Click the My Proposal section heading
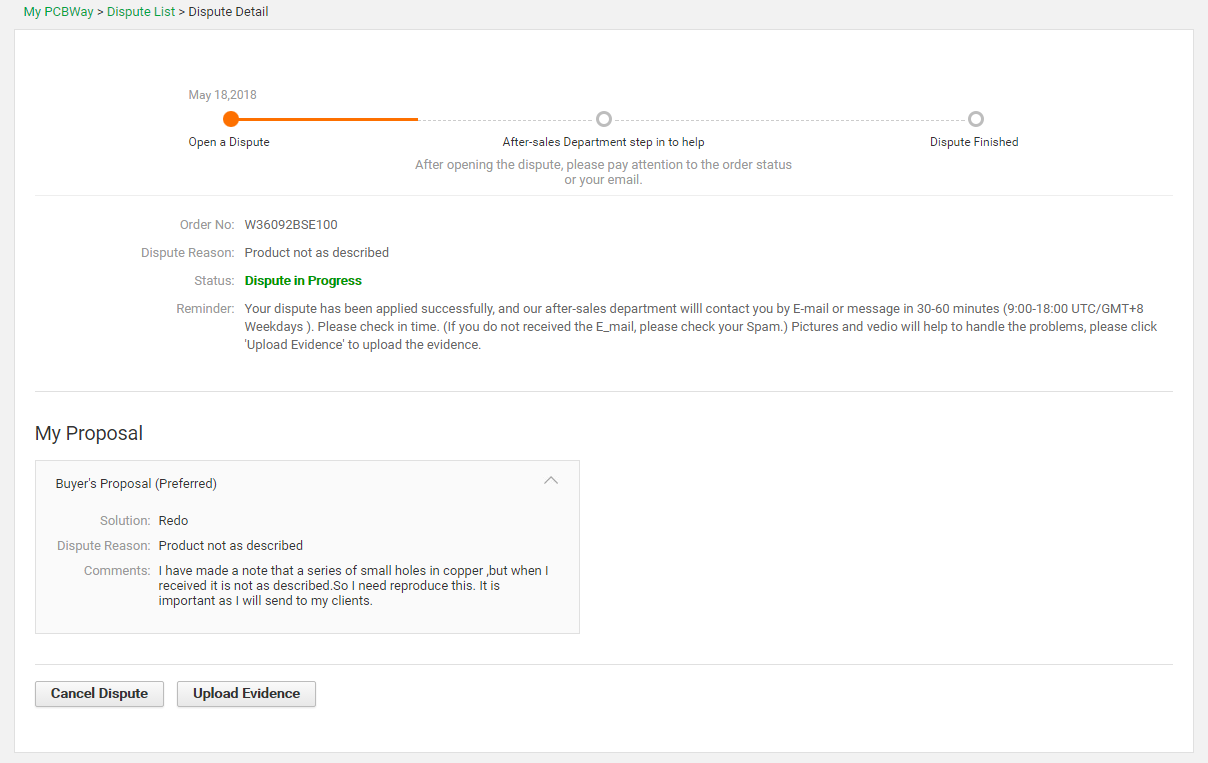 coord(88,433)
